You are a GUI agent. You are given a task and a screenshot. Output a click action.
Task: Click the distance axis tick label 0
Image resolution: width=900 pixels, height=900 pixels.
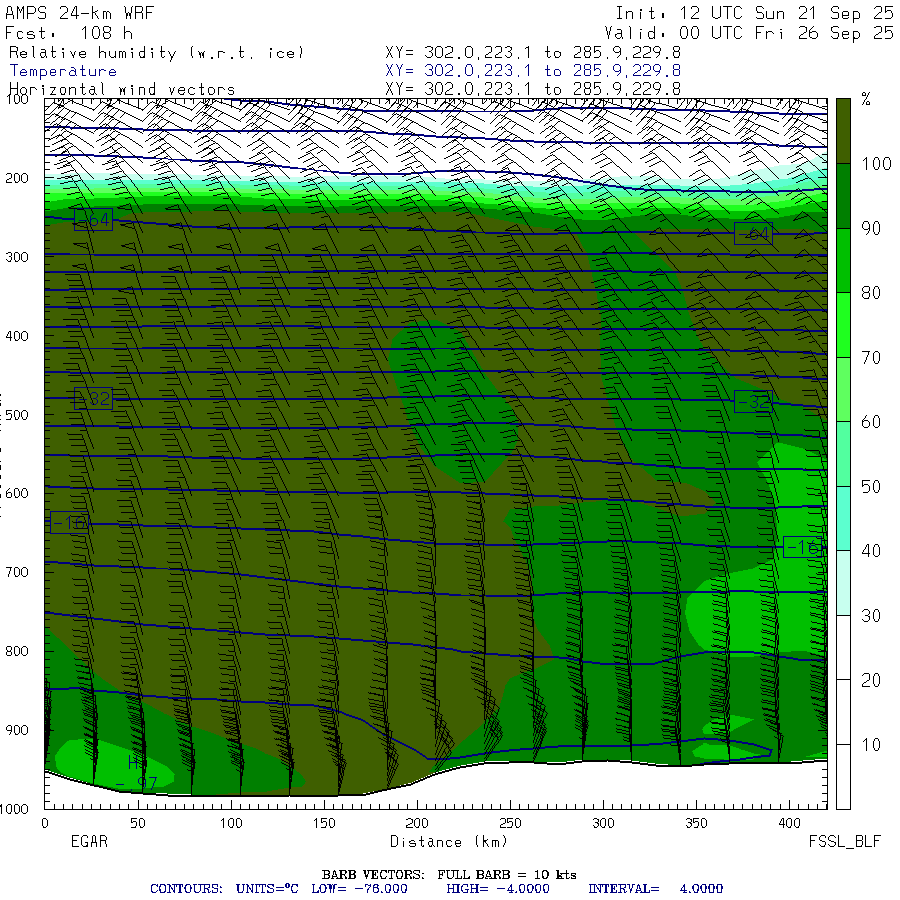tap(45, 823)
